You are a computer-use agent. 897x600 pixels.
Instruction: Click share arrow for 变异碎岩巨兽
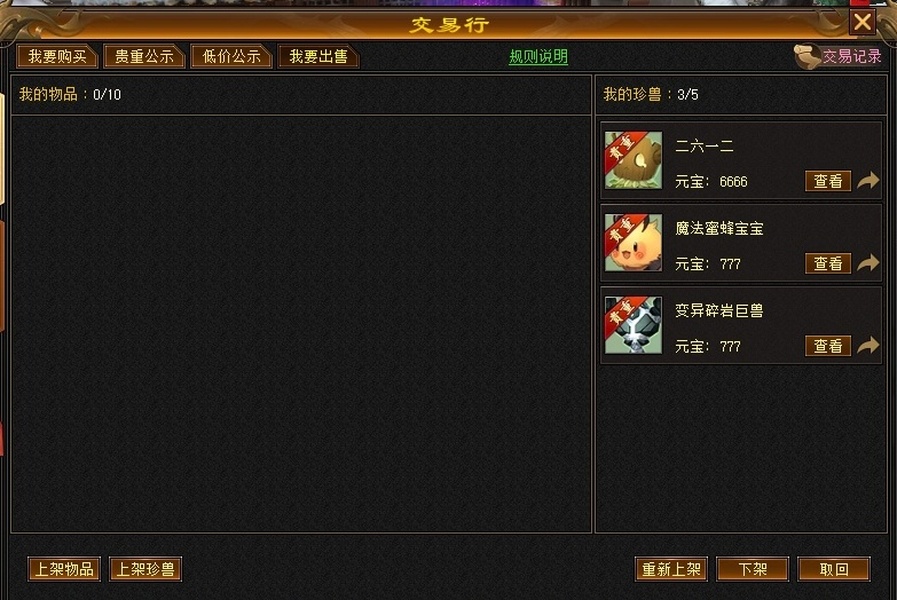pos(868,345)
